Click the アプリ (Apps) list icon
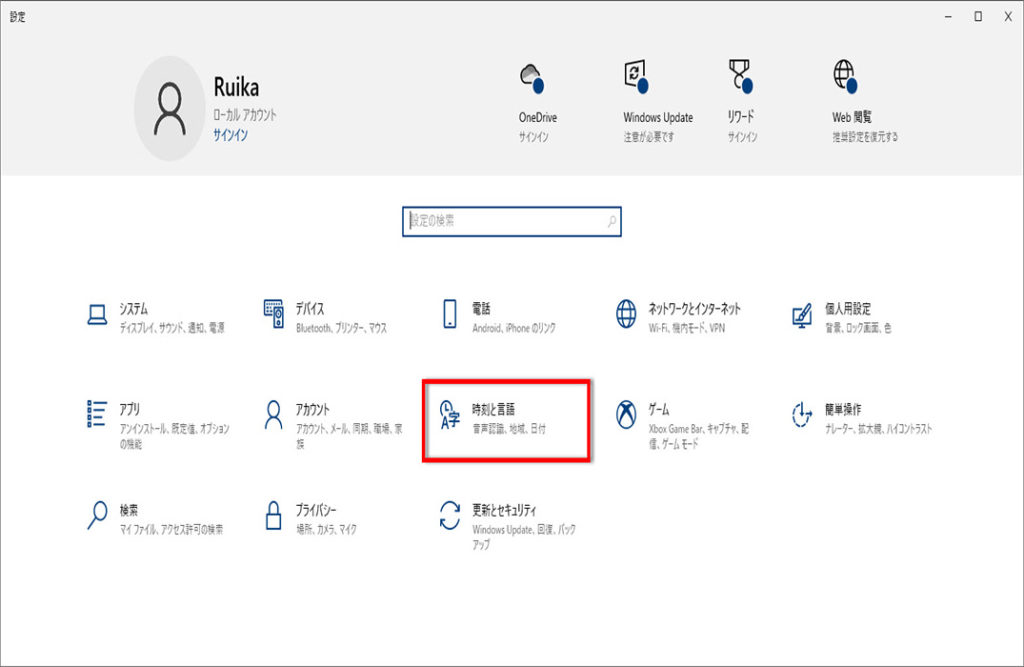This screenshot has height=667, width=1024. point(97,415)
